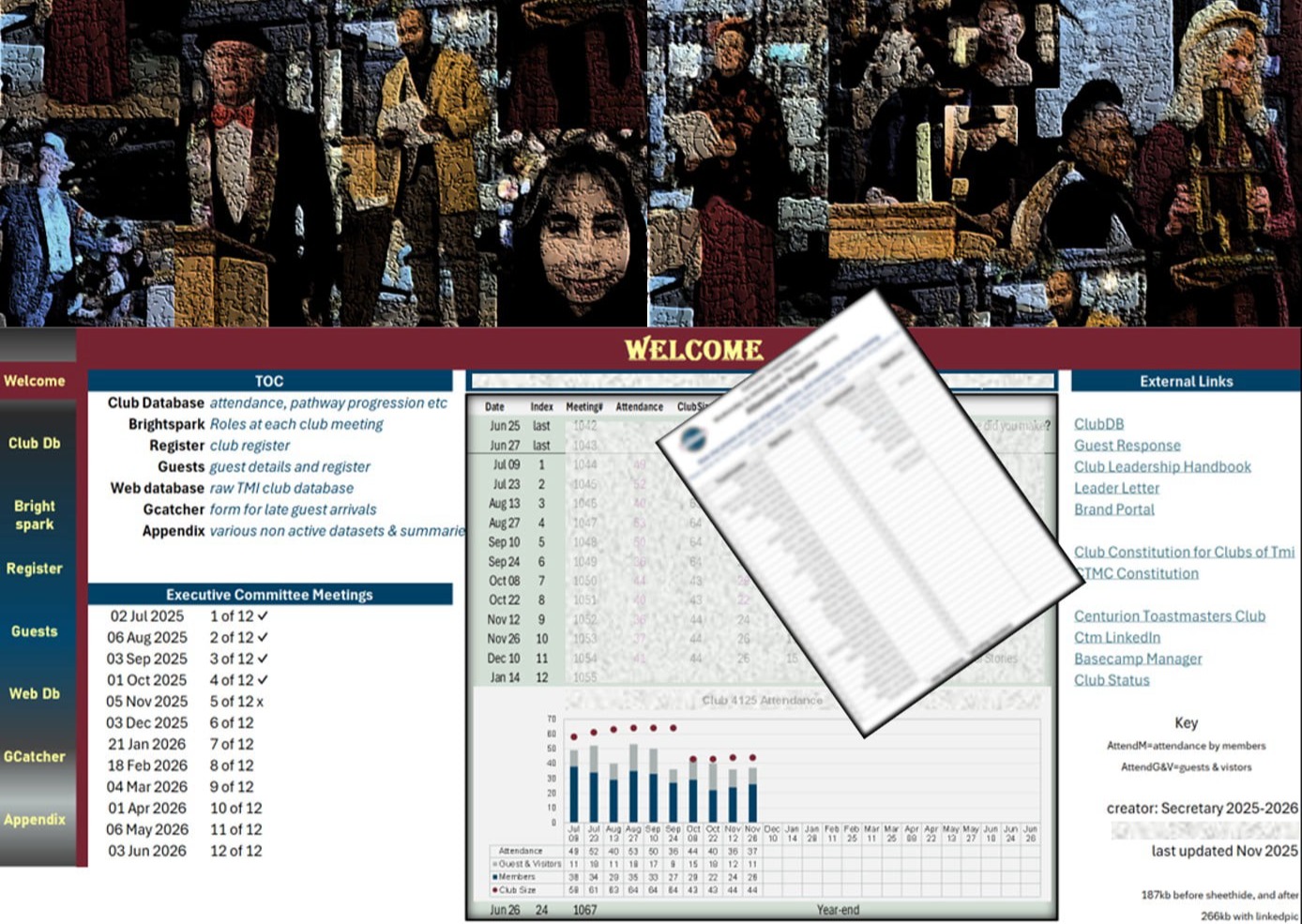Open the Guests sidebar tab
1302x924 pixels.
click(x=35, y=631)
